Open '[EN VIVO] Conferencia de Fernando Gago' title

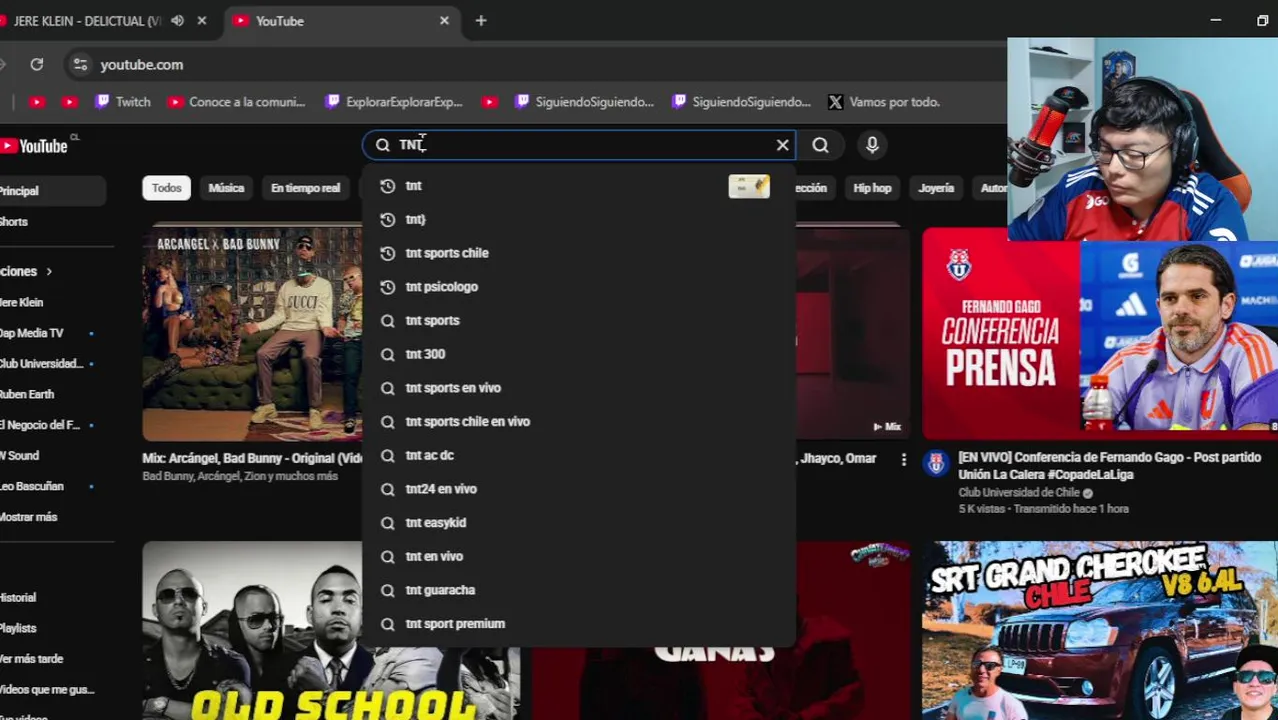(1109, 466)
